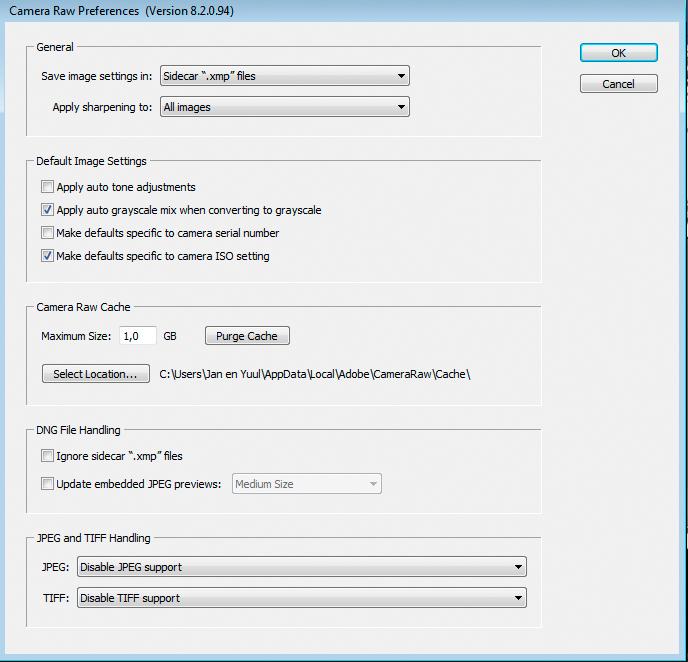Image resolution: width=688 pixels, height=662 pixels.
Task: Click the Maximum Size cache field
Action: pyautogui.click(x=138, y=336)
